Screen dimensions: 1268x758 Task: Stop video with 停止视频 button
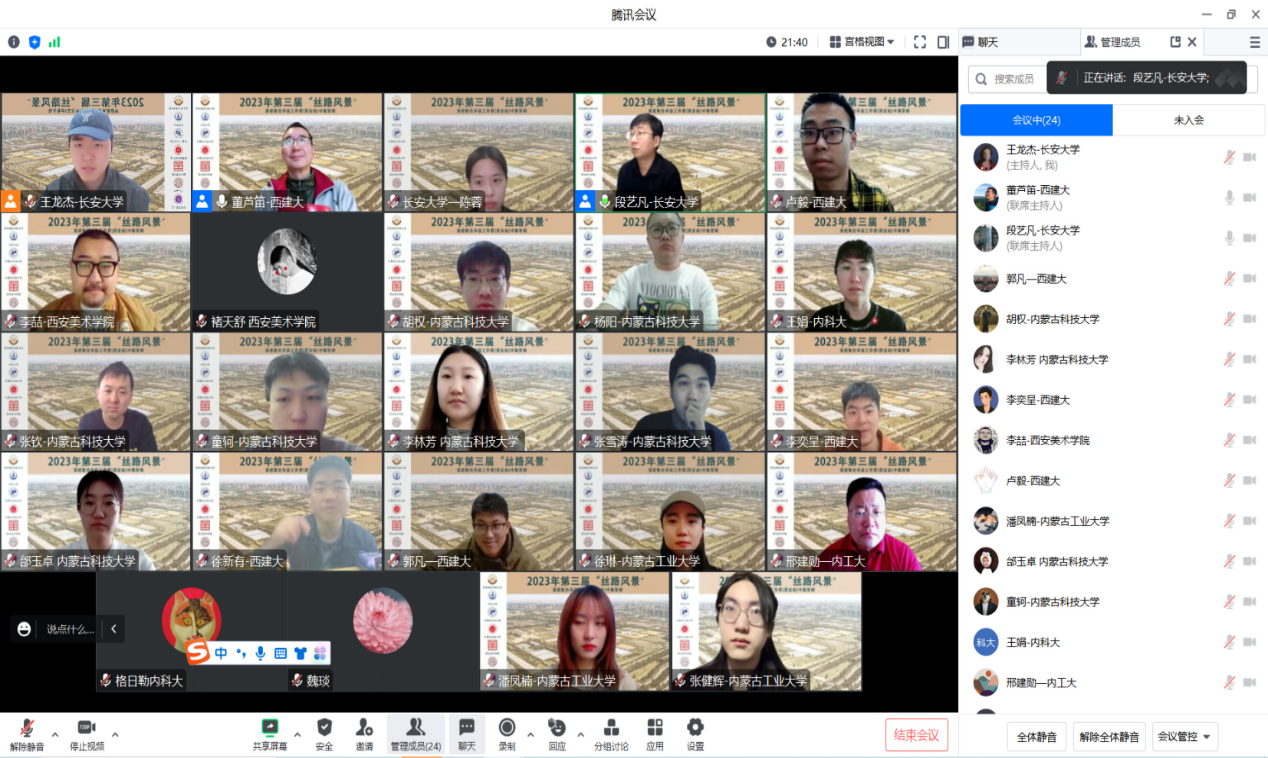[86, 733]
